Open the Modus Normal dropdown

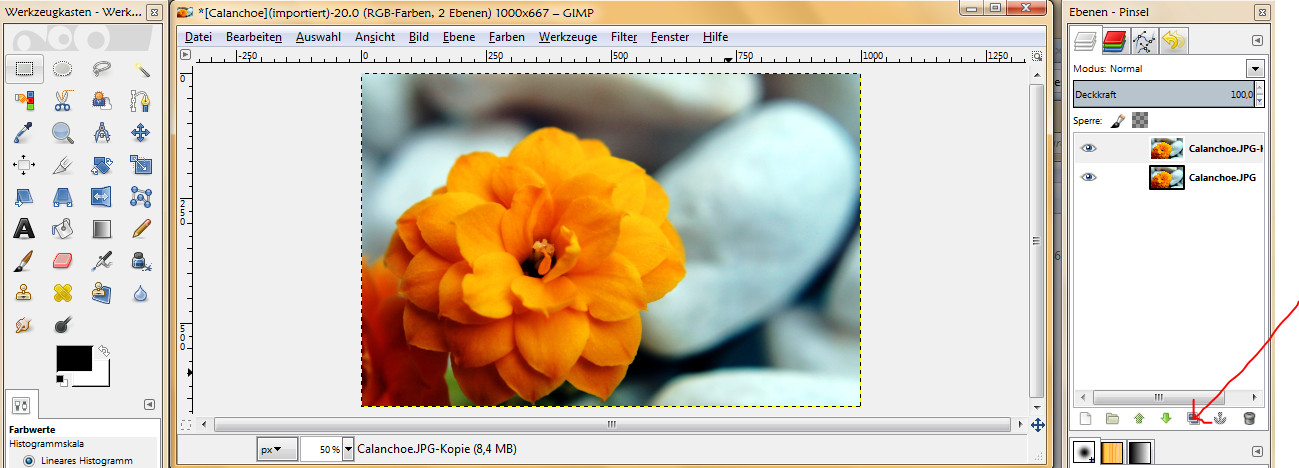coord(1255,69)
